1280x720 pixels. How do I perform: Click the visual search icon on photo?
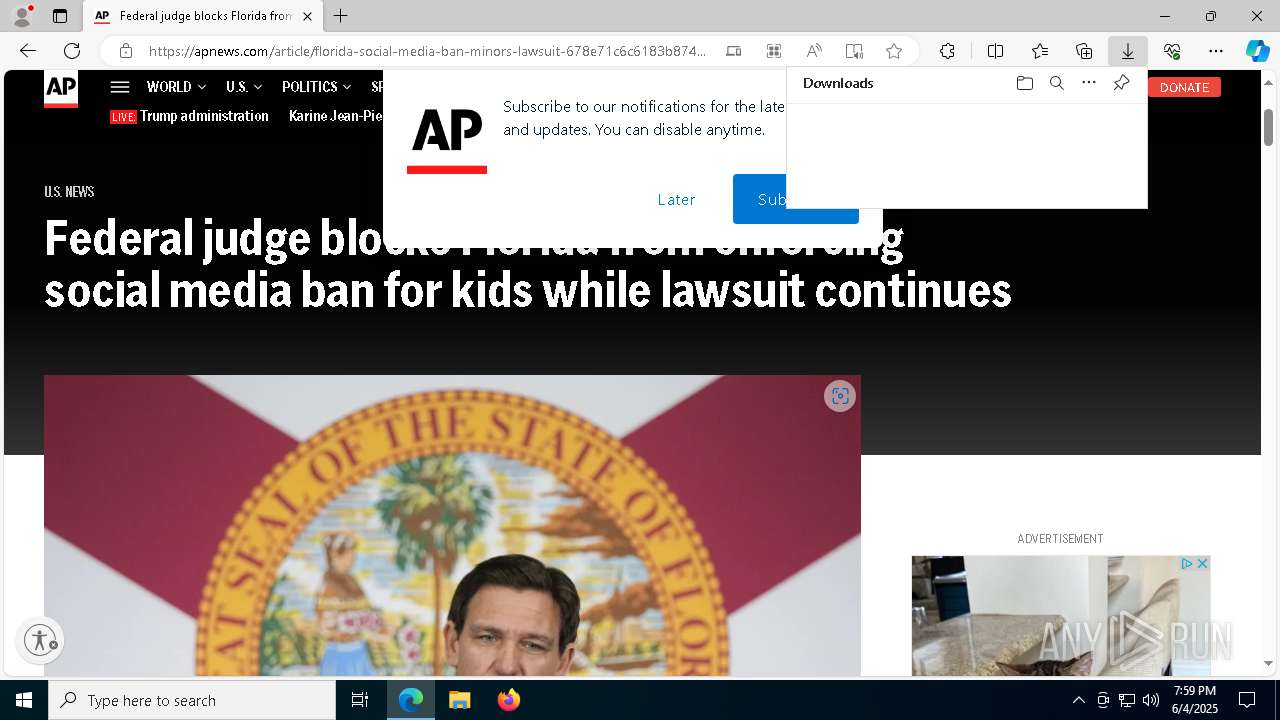point(840,396)
